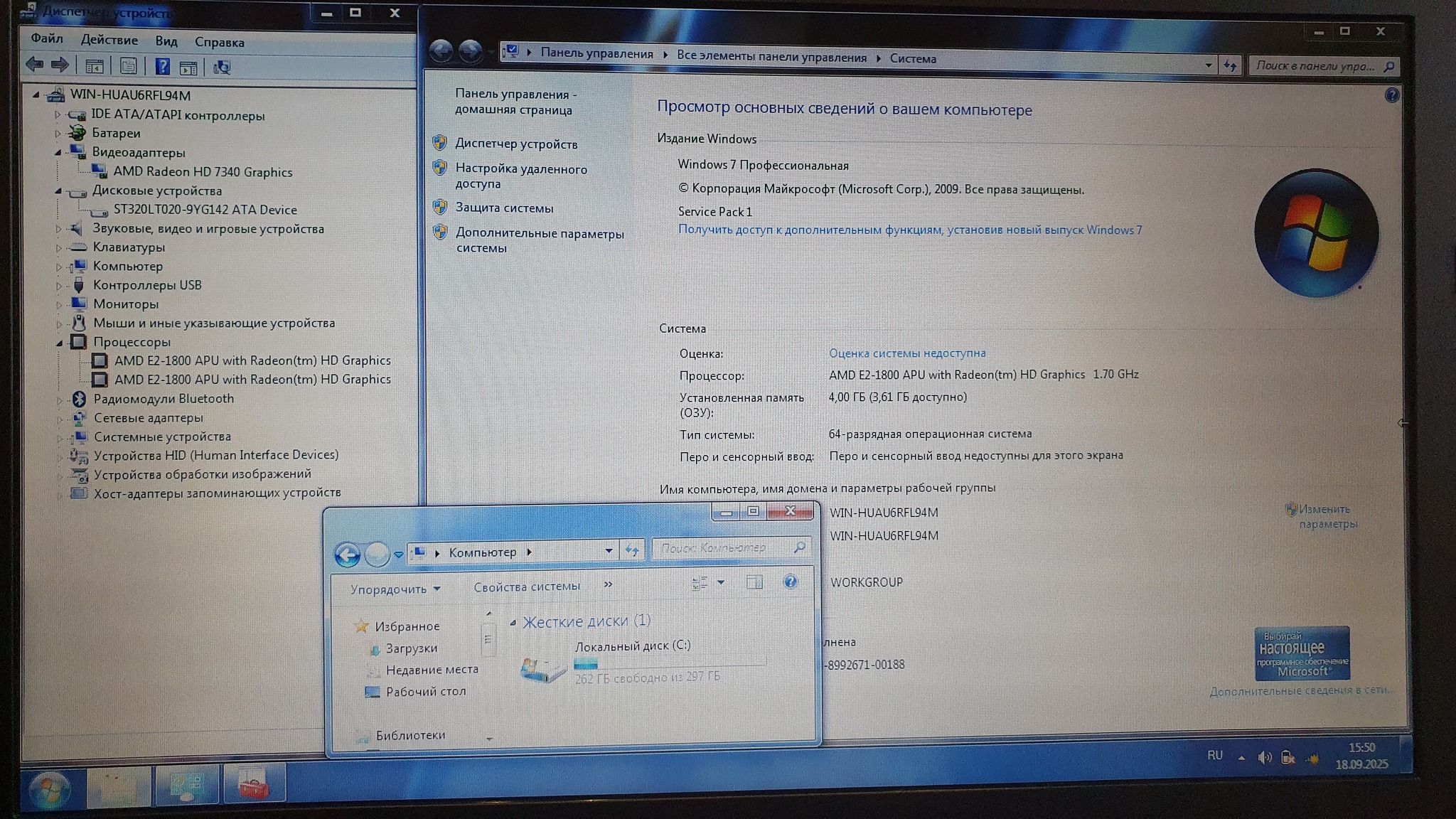Click the Защита системы link
This screenshot has height=819, width=1456.
click(504, 208)
